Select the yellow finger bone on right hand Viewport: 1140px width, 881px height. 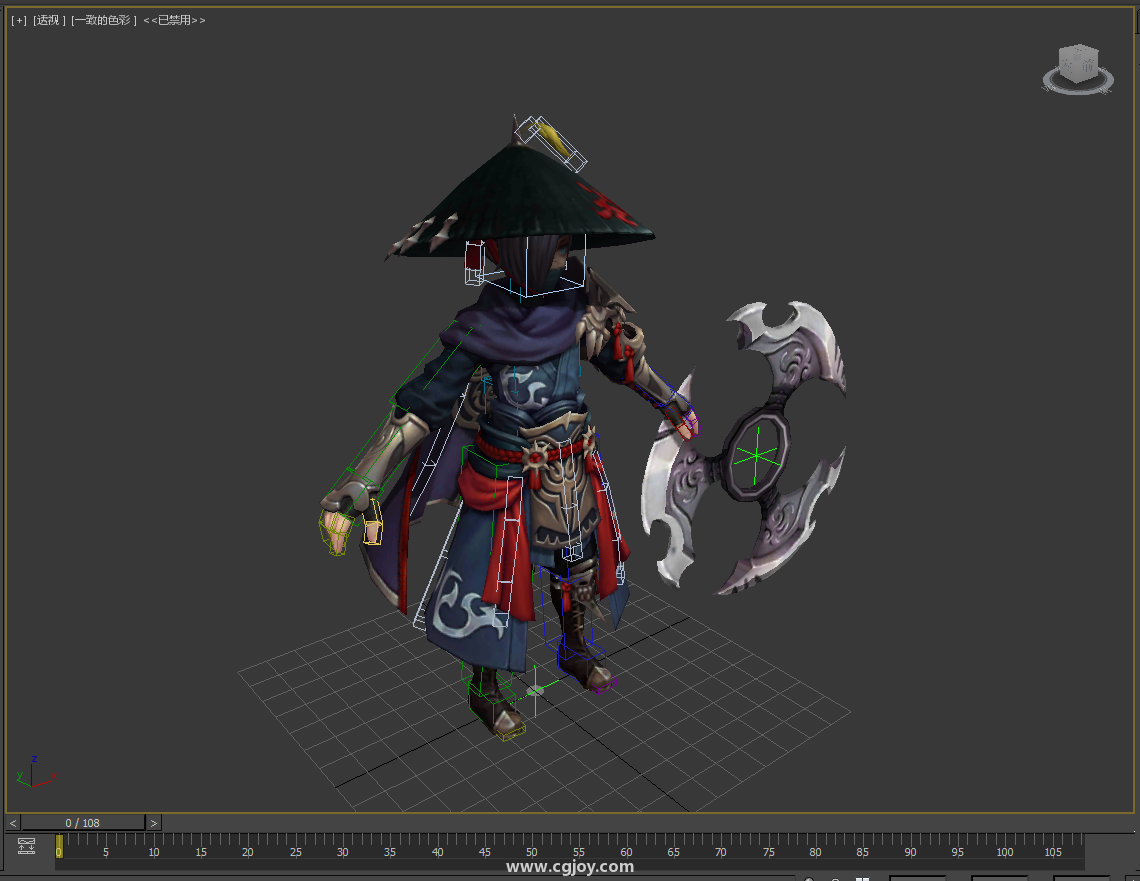pyautogui.click(x=373, y=522)
